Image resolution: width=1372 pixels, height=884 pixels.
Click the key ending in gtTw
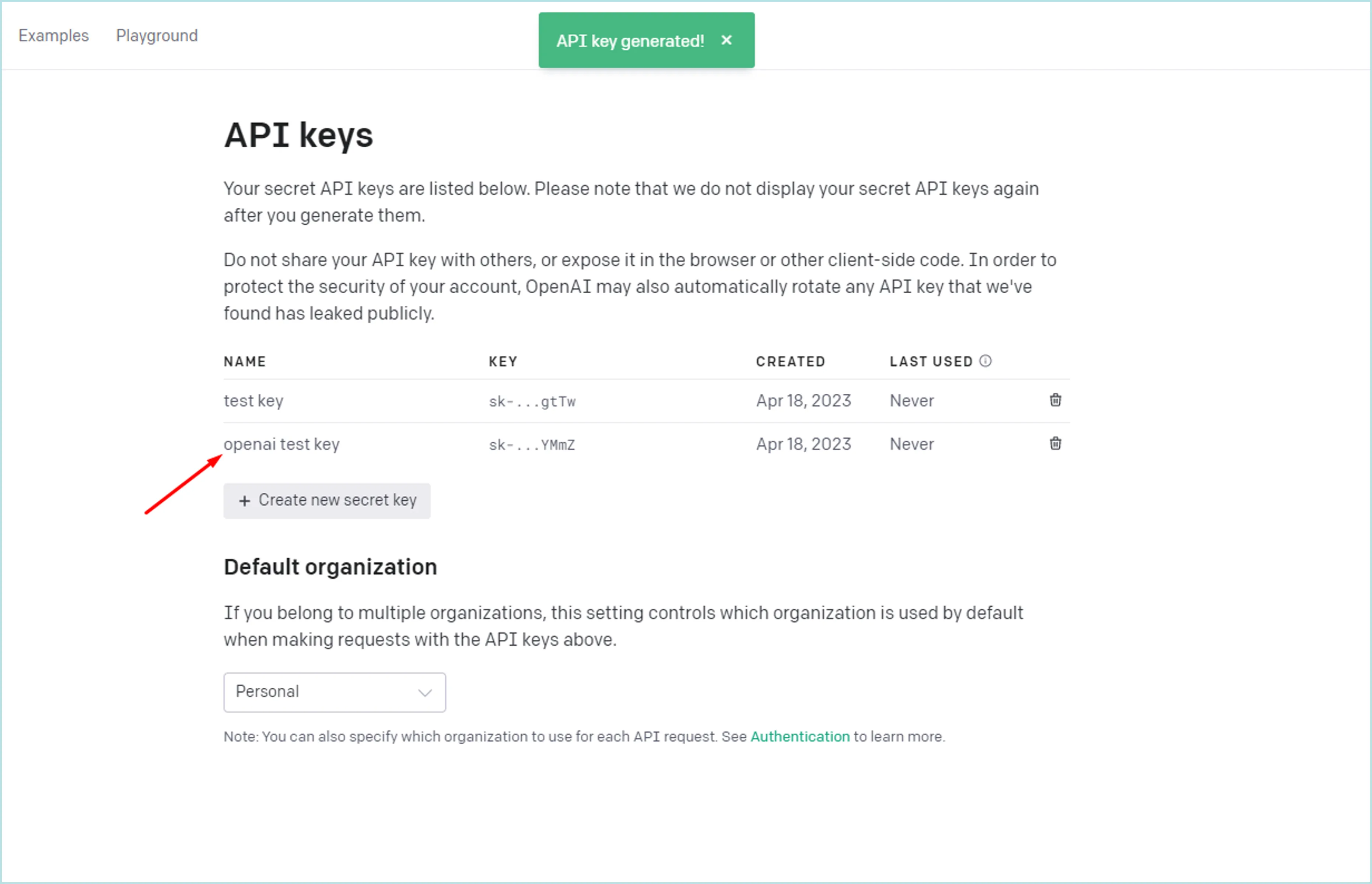click(x=532, y=401)
